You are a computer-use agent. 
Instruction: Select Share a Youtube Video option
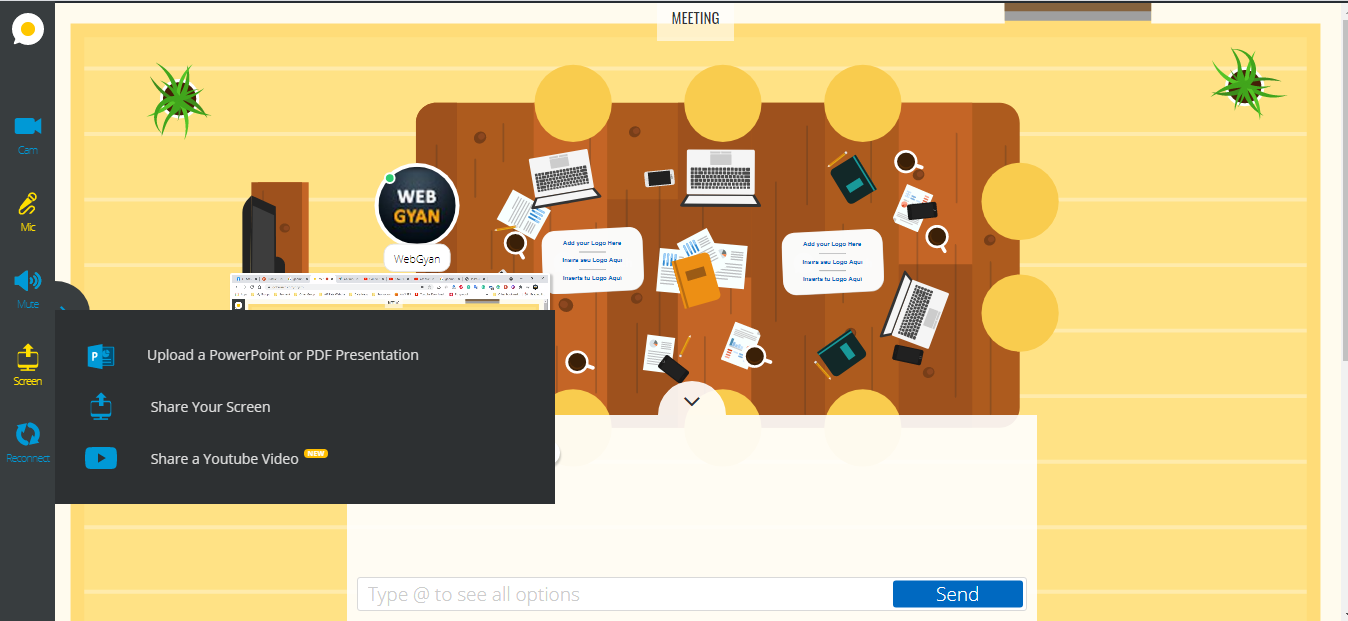coord(224,459)
